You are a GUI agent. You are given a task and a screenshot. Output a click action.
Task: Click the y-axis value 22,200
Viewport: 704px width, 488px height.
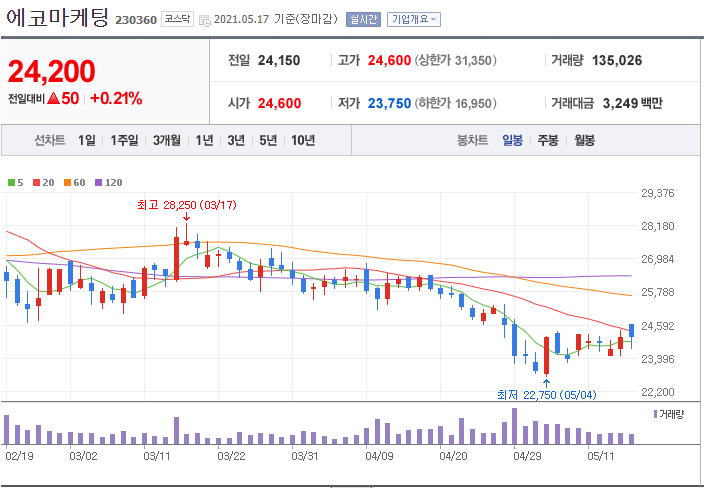click(658, 392)
